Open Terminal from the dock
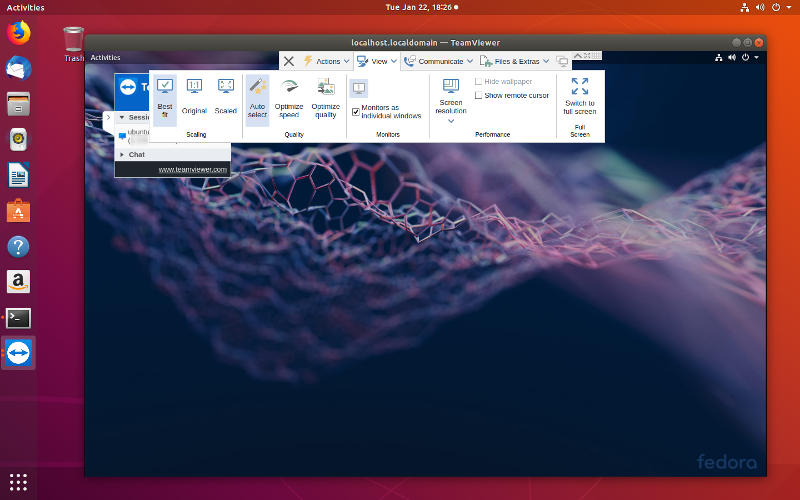 click(18, 317)
